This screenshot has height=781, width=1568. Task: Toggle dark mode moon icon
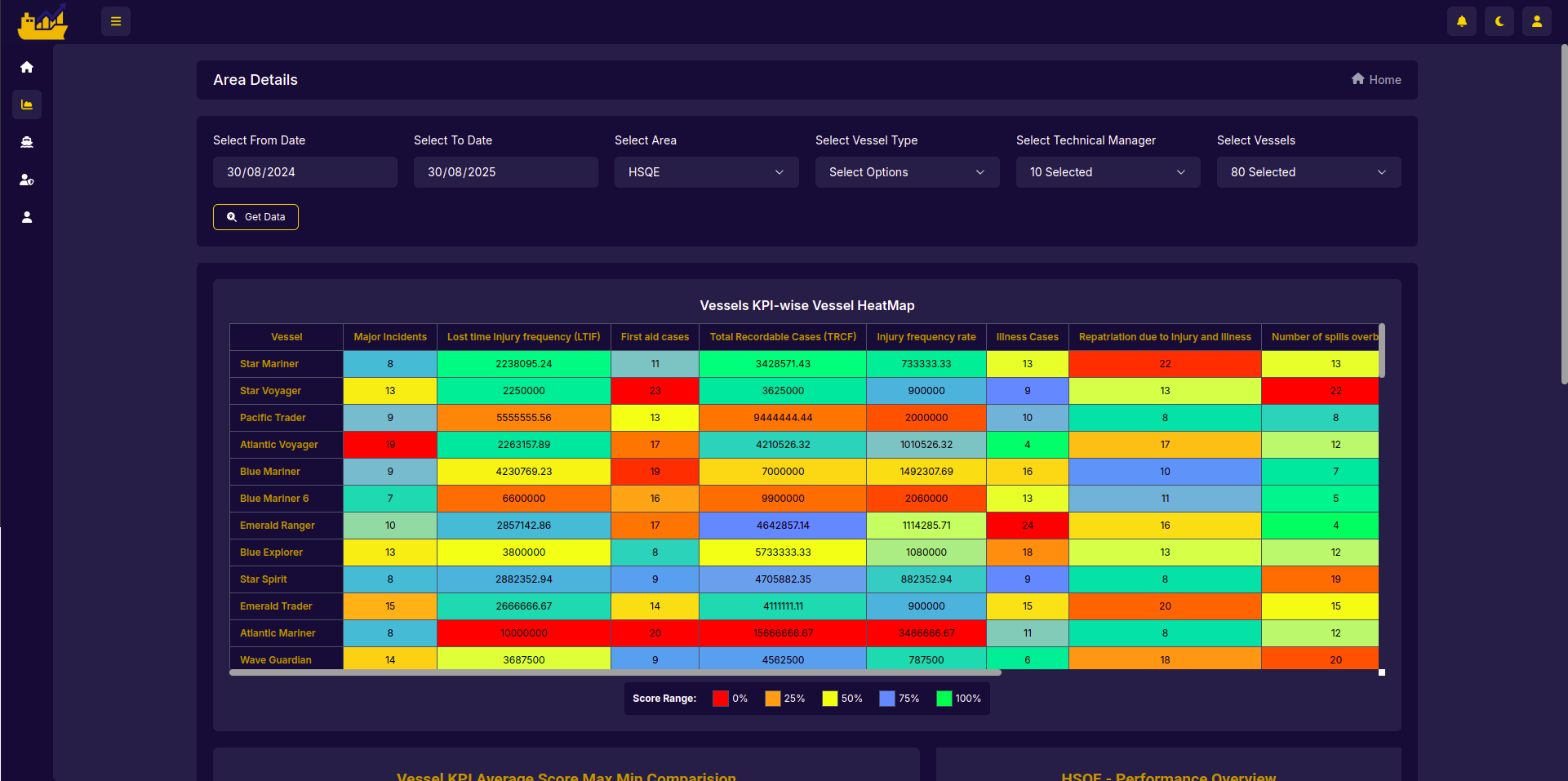point(1499,21)
